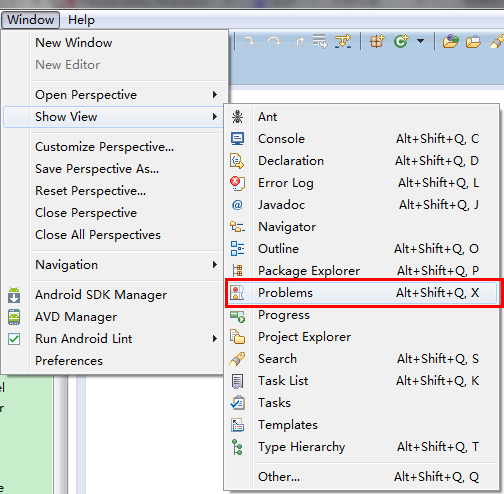Viewport: 504px width, 494px height.
Task: Show the Templates view
Action: click(x=361, y=425)
